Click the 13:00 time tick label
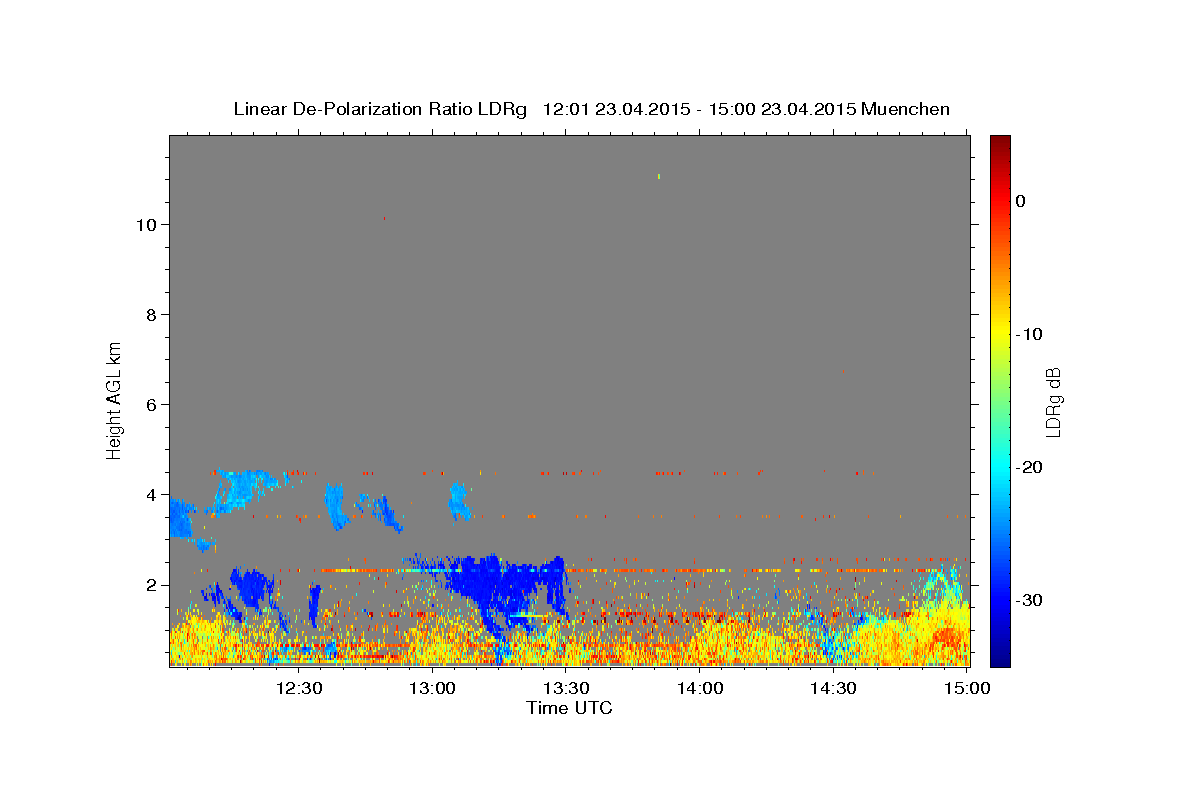Viewport: 1200px width, 800px height. tap(432, 688)
